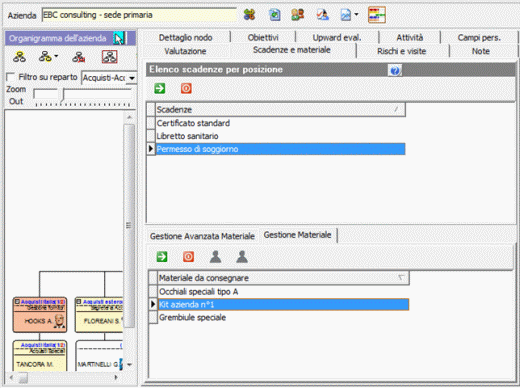Click the organigramma vertical scrollbar thumb
Viewport: 520px width, 388px height.
pos(129,225)
